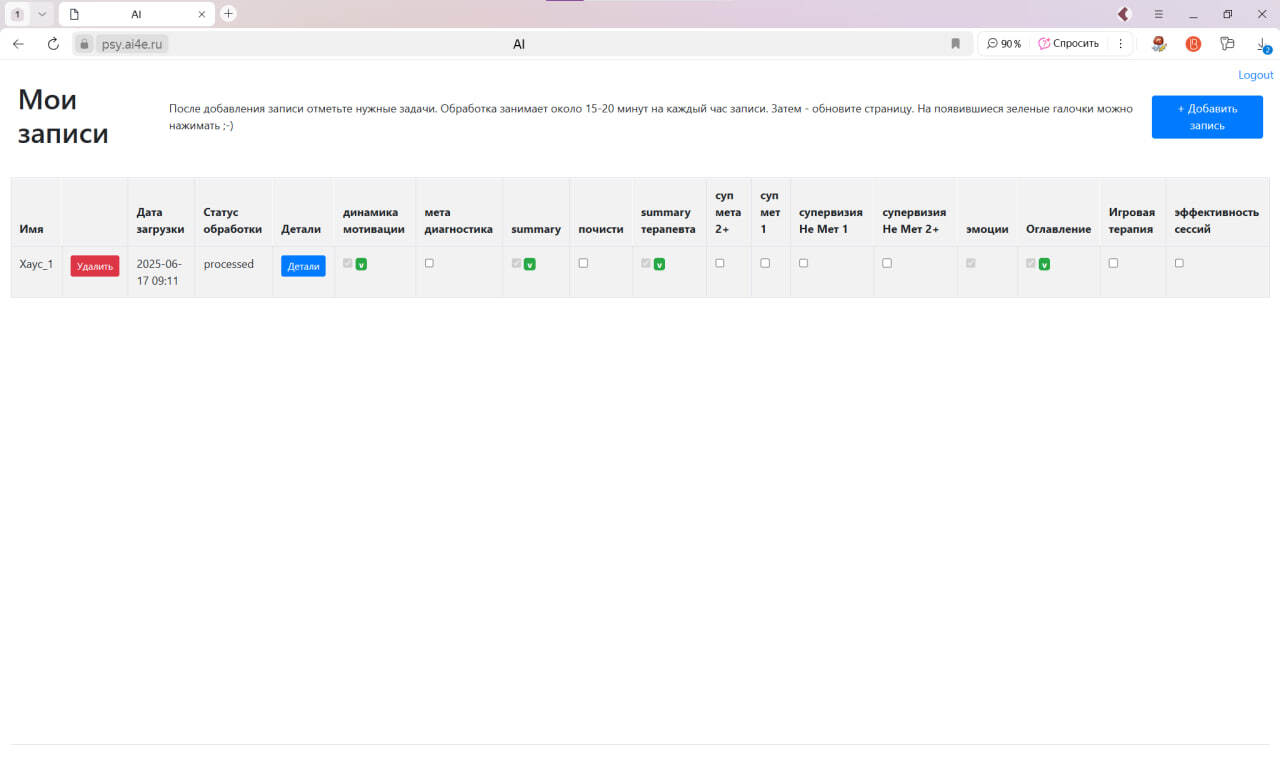The image size is (1280, 768).
Task: Click the tab counter showing 1
Action: click(18, 14)
